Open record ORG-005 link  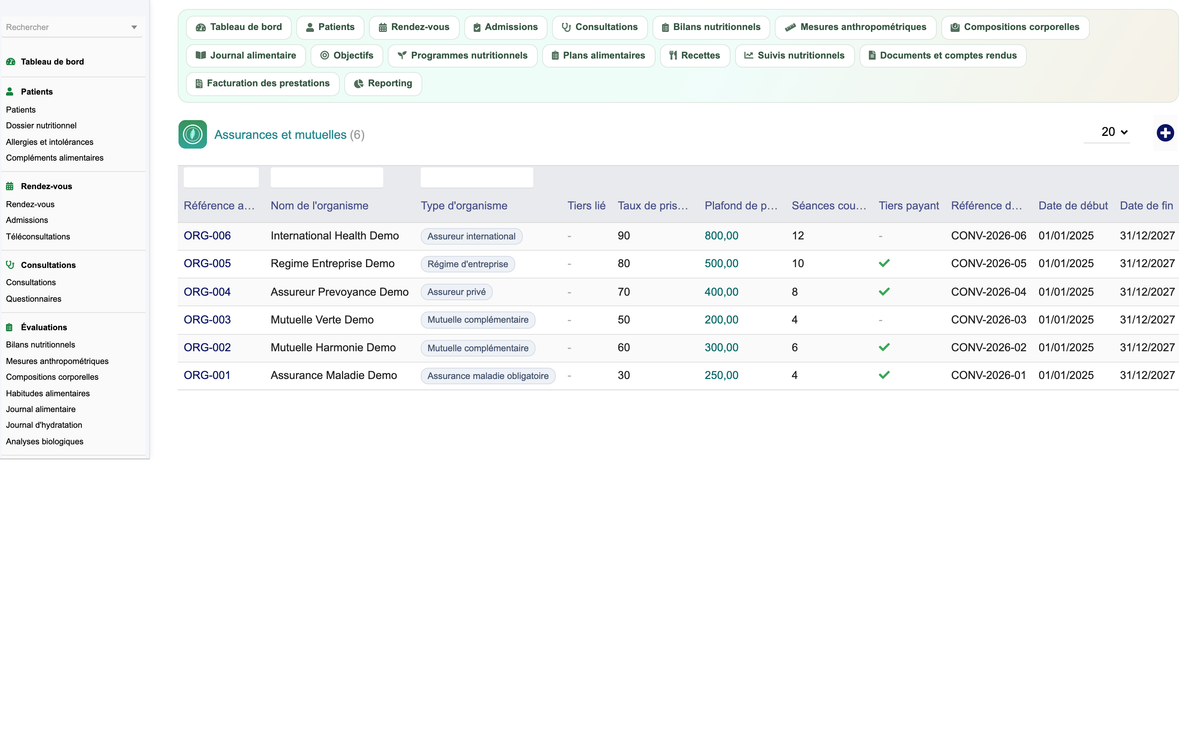(x=207, y=264)
